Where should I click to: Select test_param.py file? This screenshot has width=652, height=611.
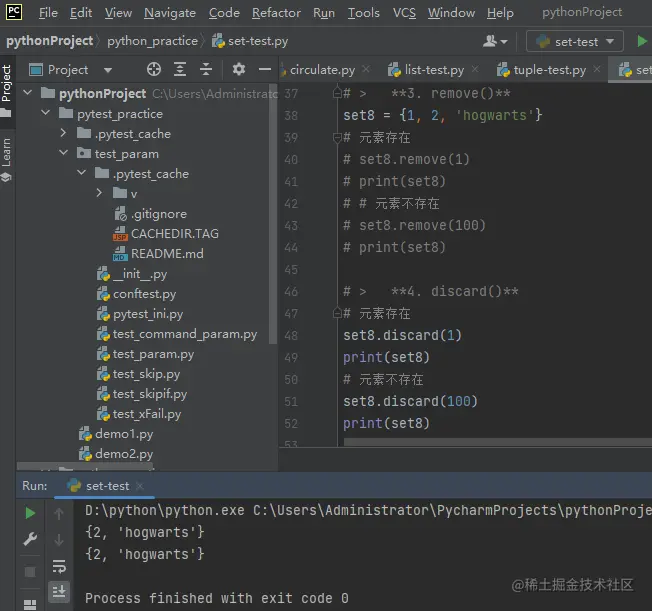145,354
